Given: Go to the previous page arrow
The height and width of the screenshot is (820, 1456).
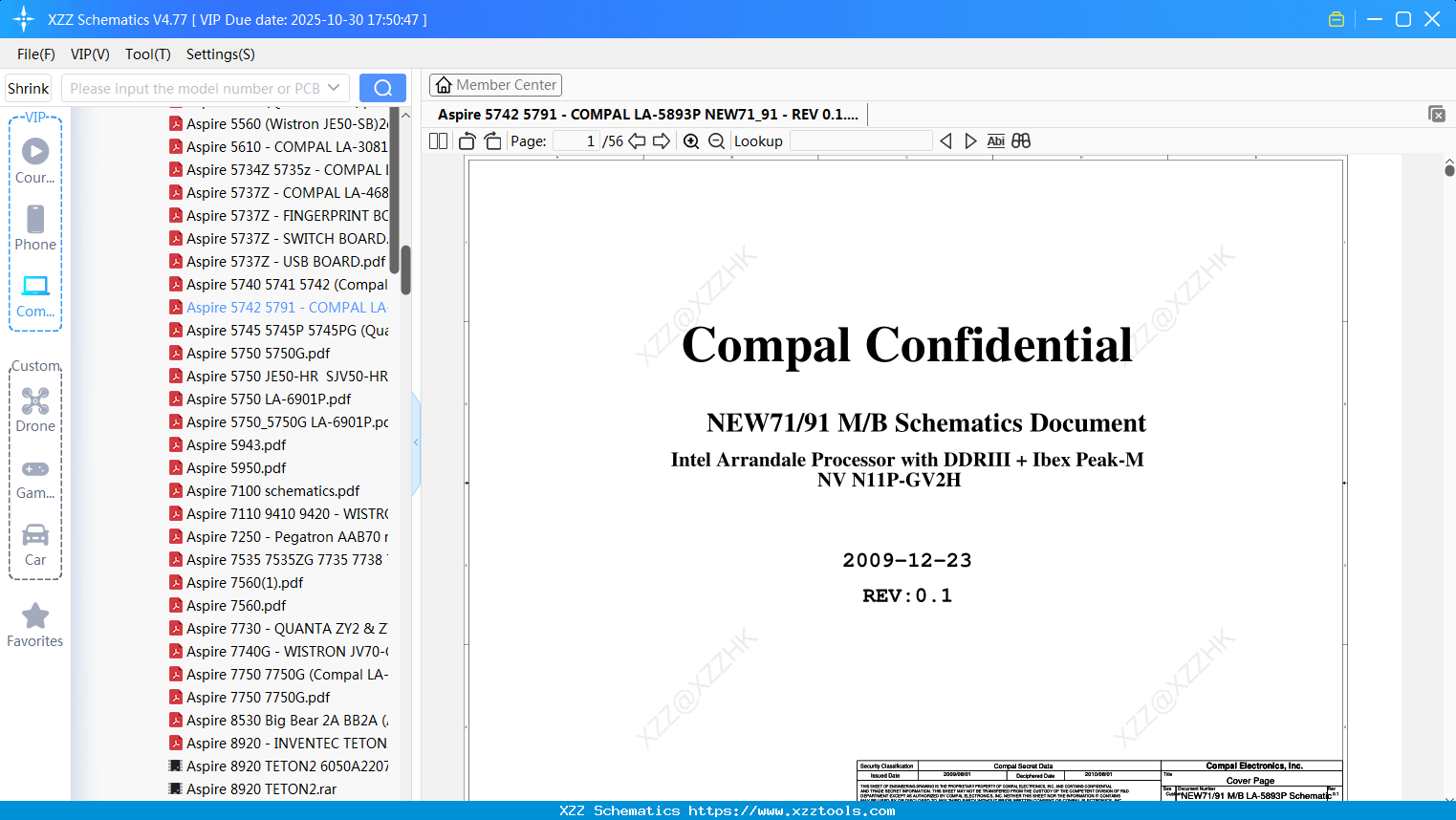Looking at the screenshot, I should click(637, 141).
